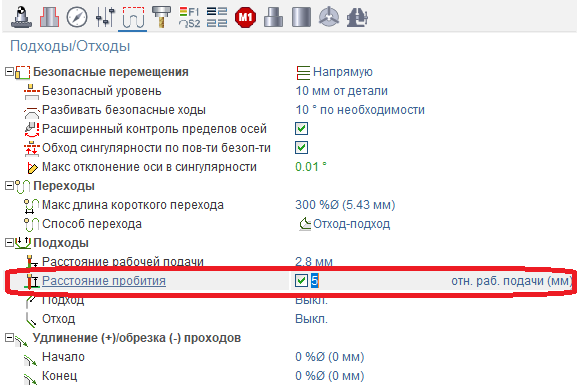Toggle the Расстояние пробития checkbox
The height and width of the screenshot is (388, 577).
(x=301, y=281)
